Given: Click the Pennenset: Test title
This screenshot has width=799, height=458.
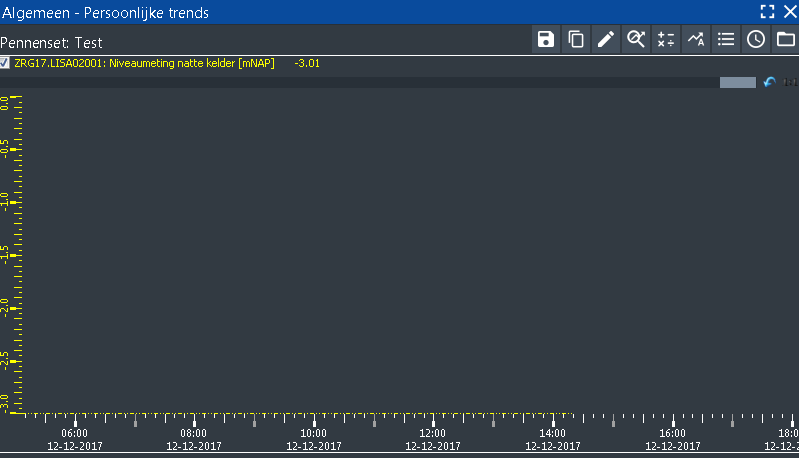Looking at the screenshot, I should click(52, 43).
